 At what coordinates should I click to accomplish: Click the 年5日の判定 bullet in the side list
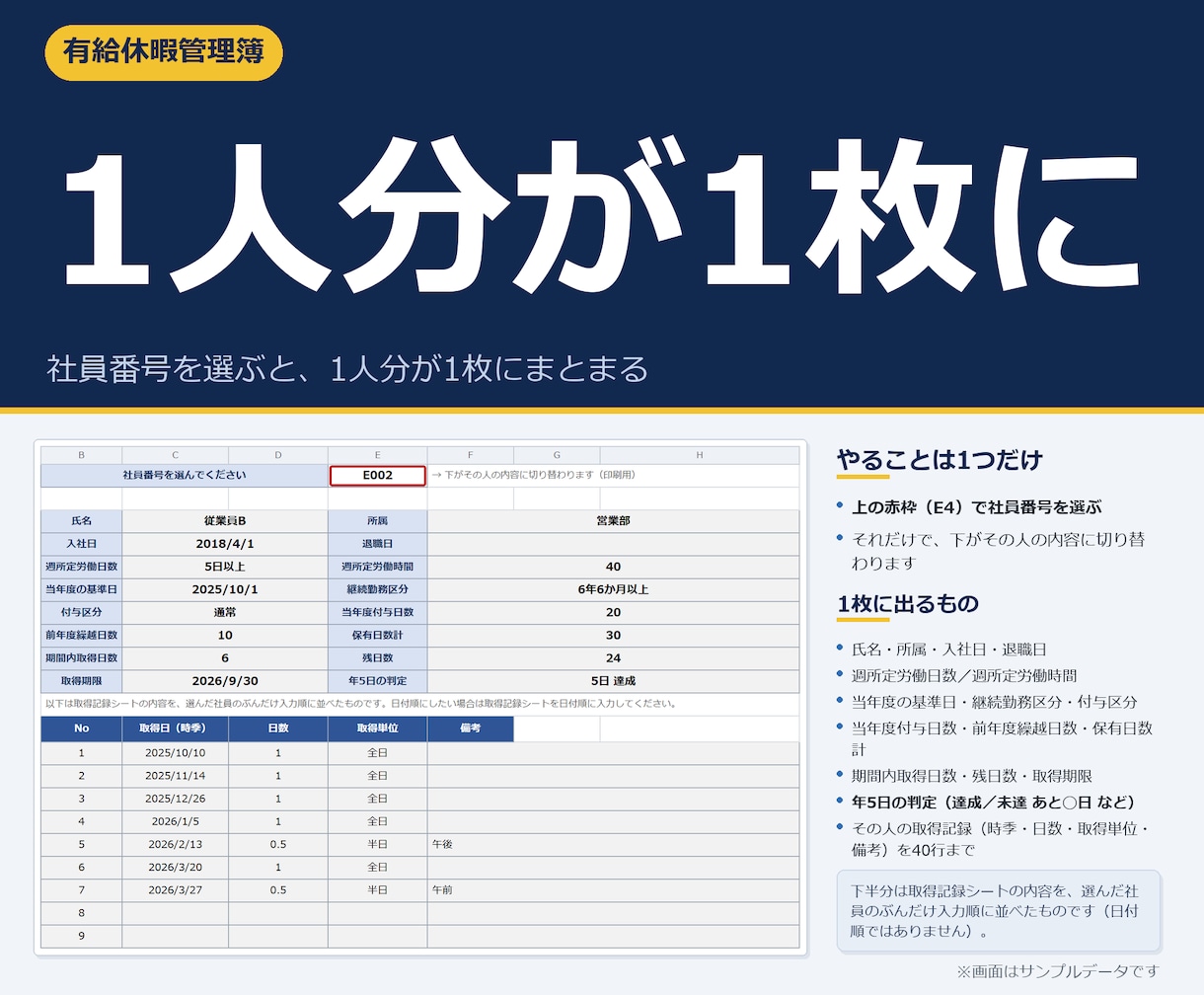pos(994,802)
